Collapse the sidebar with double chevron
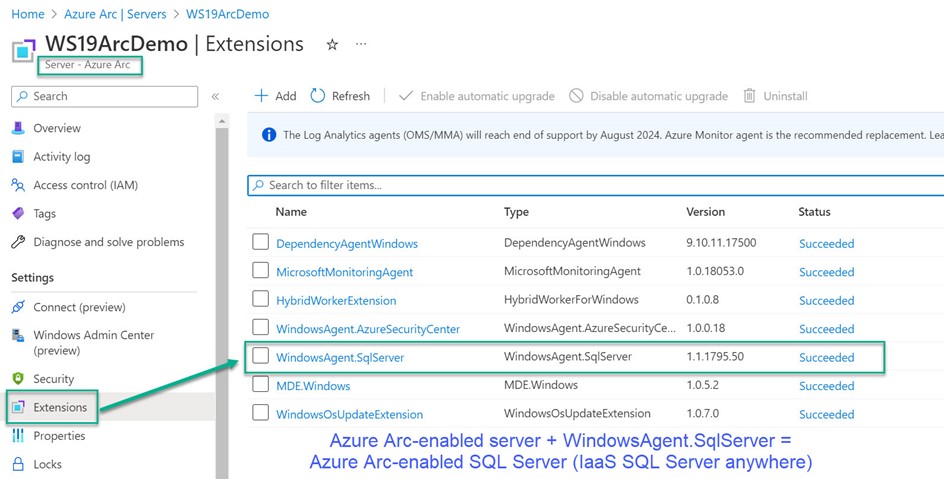The image size is (944, 479). tap(215, 97)
